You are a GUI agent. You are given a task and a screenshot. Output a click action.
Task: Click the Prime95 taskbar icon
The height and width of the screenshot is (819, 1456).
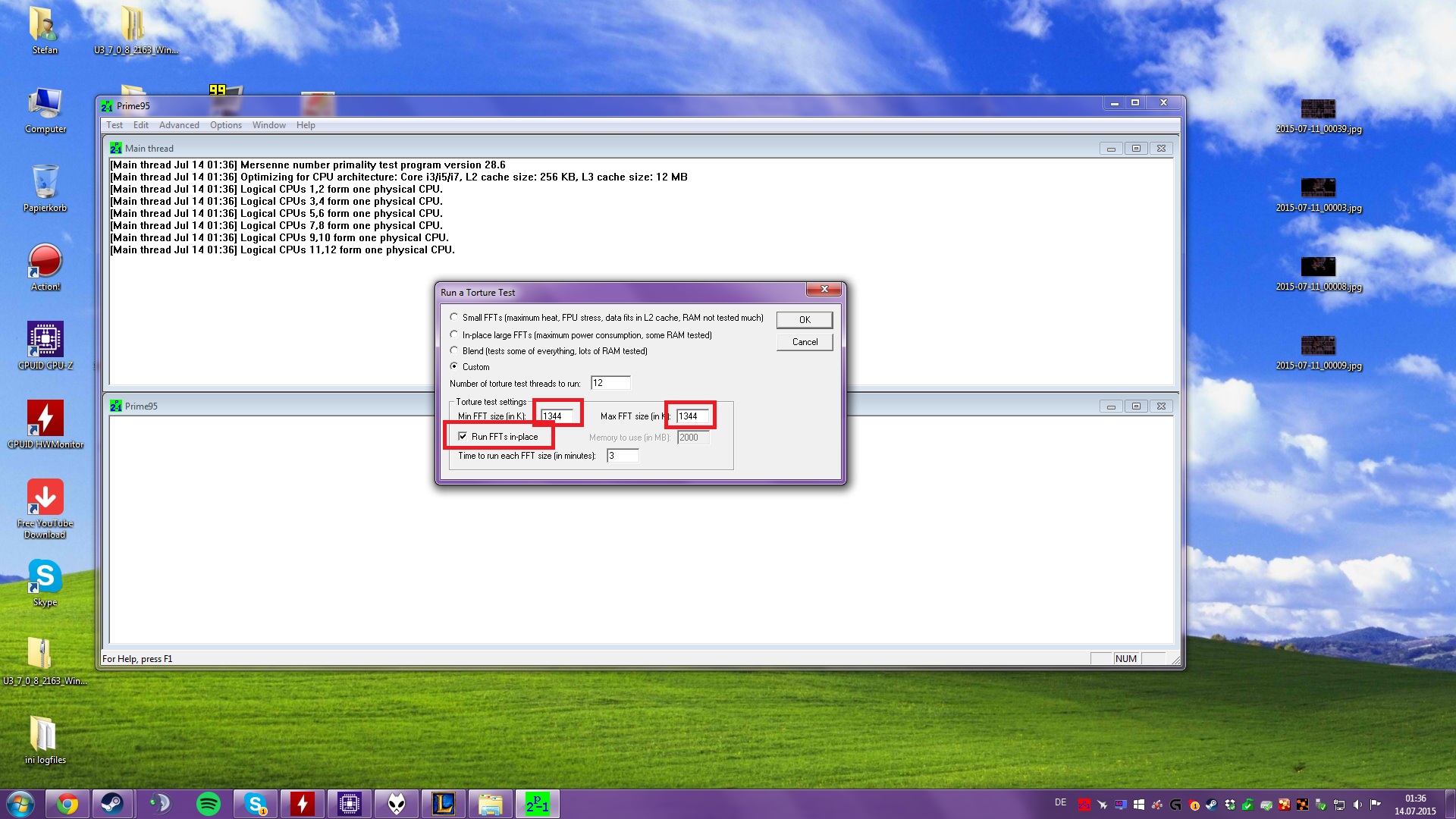click(537, 804)
